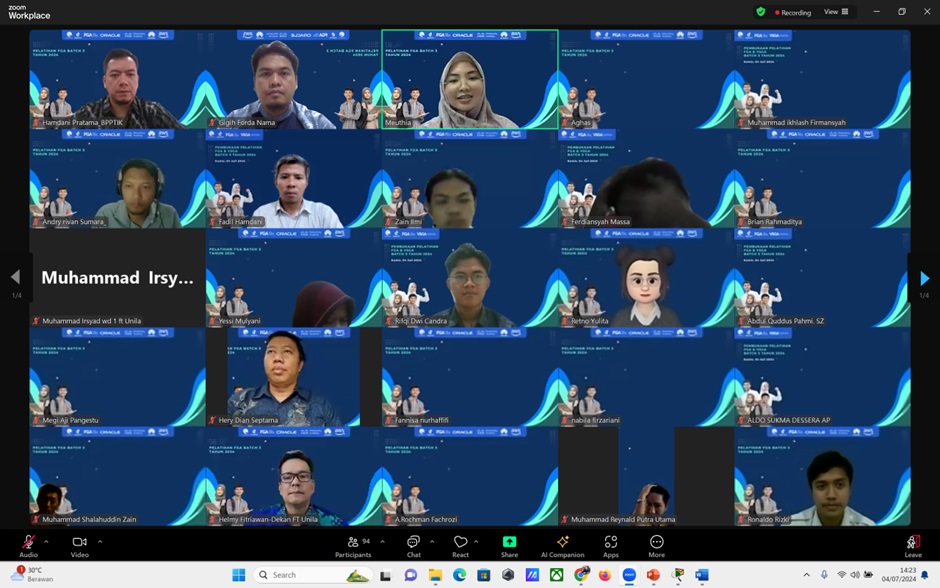Viewport: 940px width, 588px height.
Task: Select Meuthia's video thumbnail
Action: [x=470, y=79]
